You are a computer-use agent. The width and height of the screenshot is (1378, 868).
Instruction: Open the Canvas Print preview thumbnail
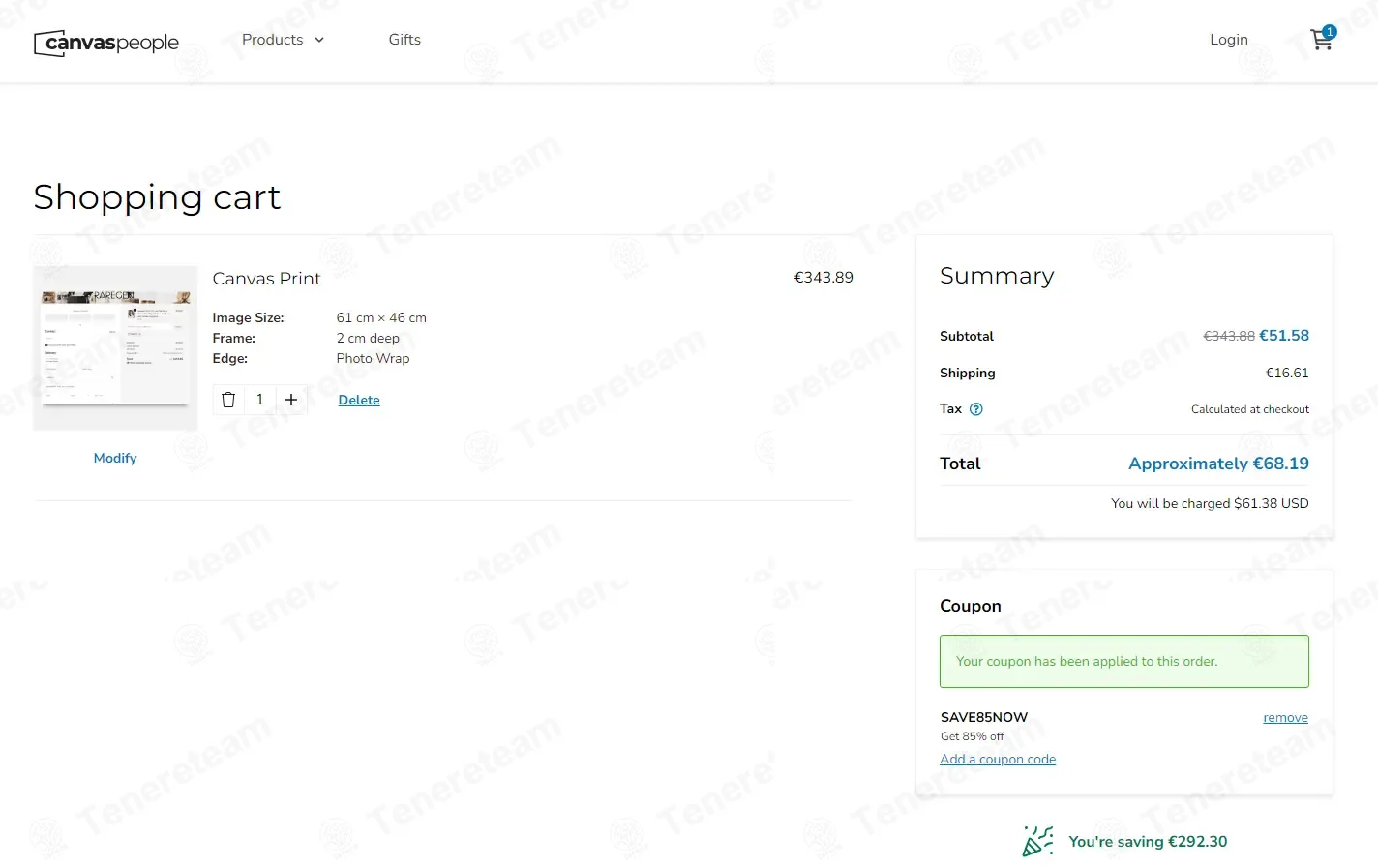click(x=115, y=348)
